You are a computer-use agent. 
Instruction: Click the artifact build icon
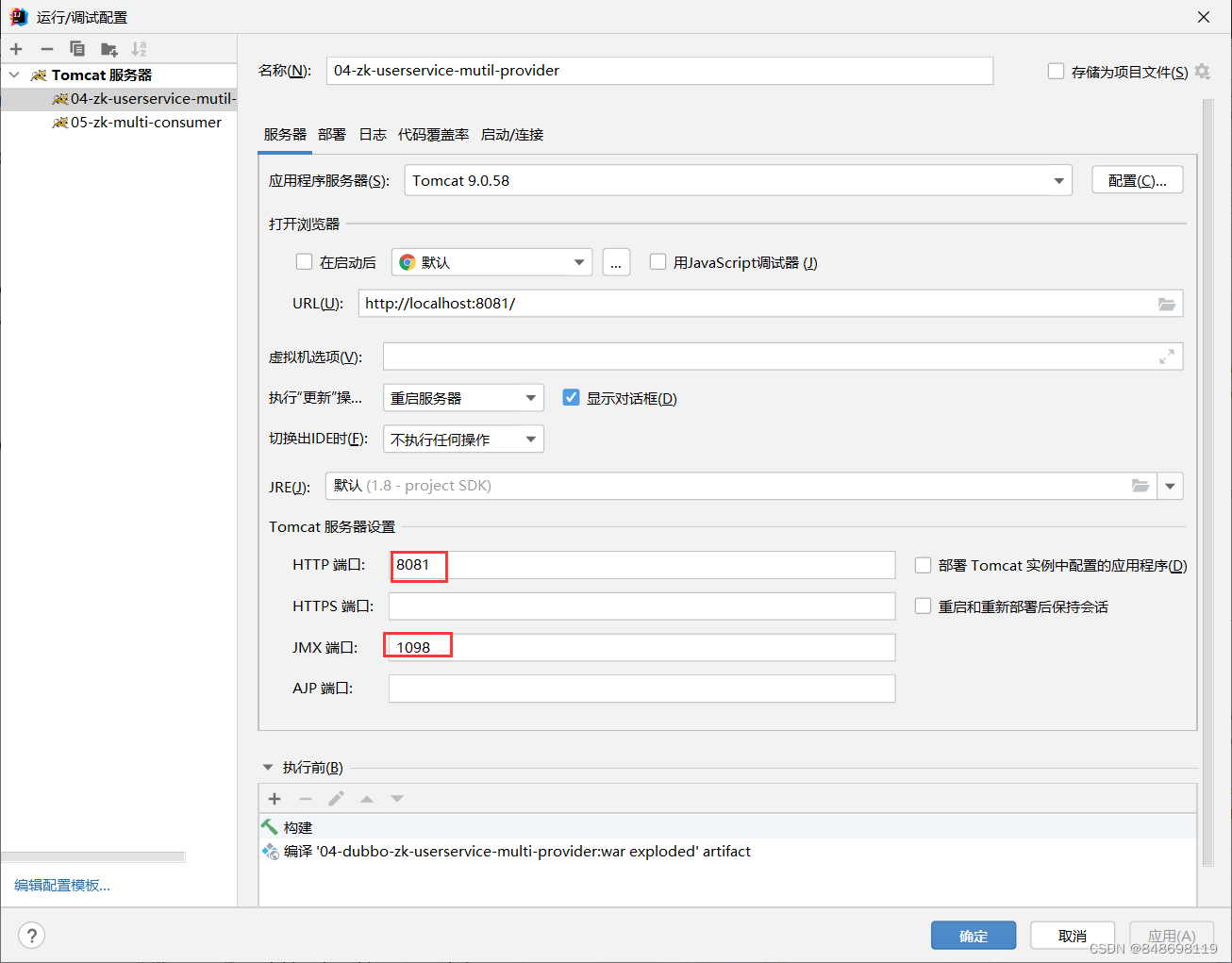pyautogui.click(x=270, y=851)
